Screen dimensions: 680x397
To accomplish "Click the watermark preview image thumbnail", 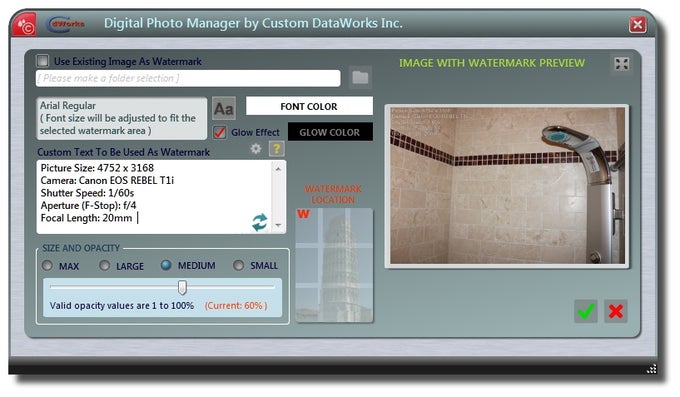I will (507, 186).
